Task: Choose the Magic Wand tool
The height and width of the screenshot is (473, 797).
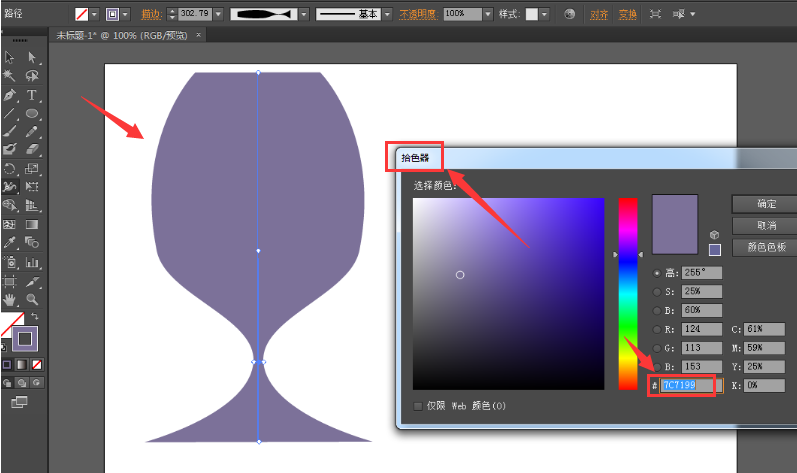Action: 10,76
